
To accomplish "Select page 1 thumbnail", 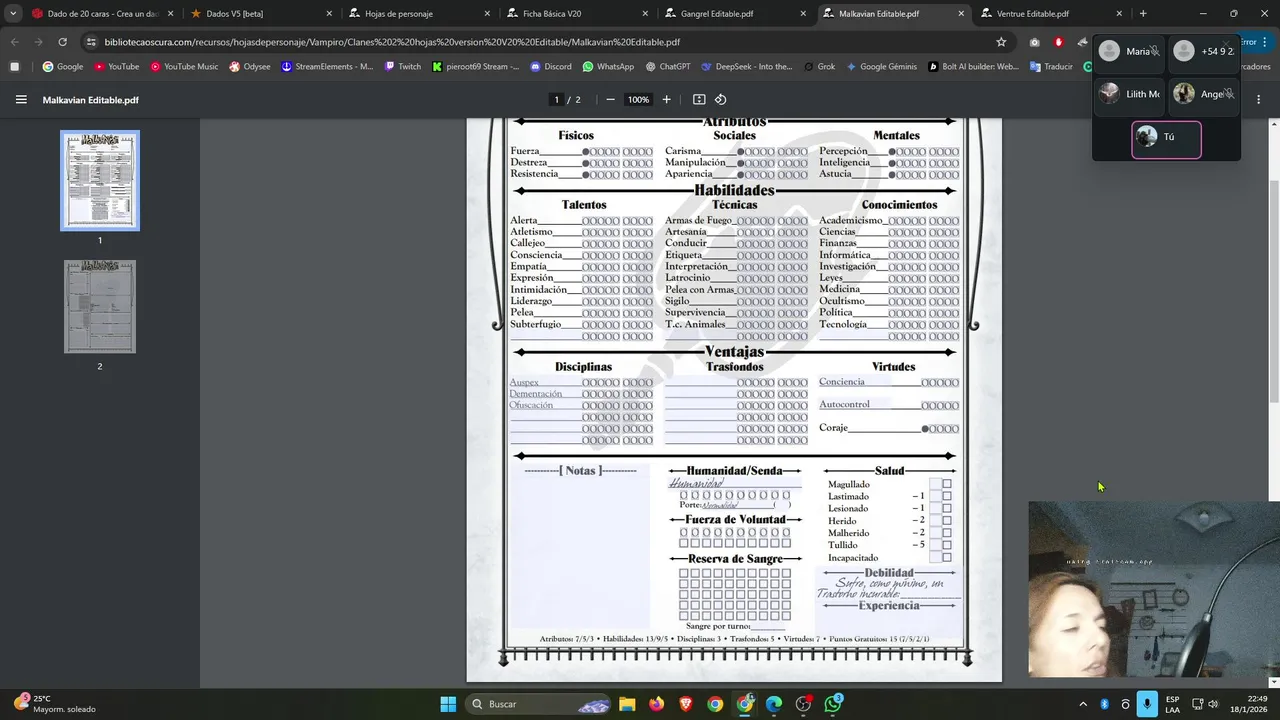I will pyautogui.click(x=100, y=181).
